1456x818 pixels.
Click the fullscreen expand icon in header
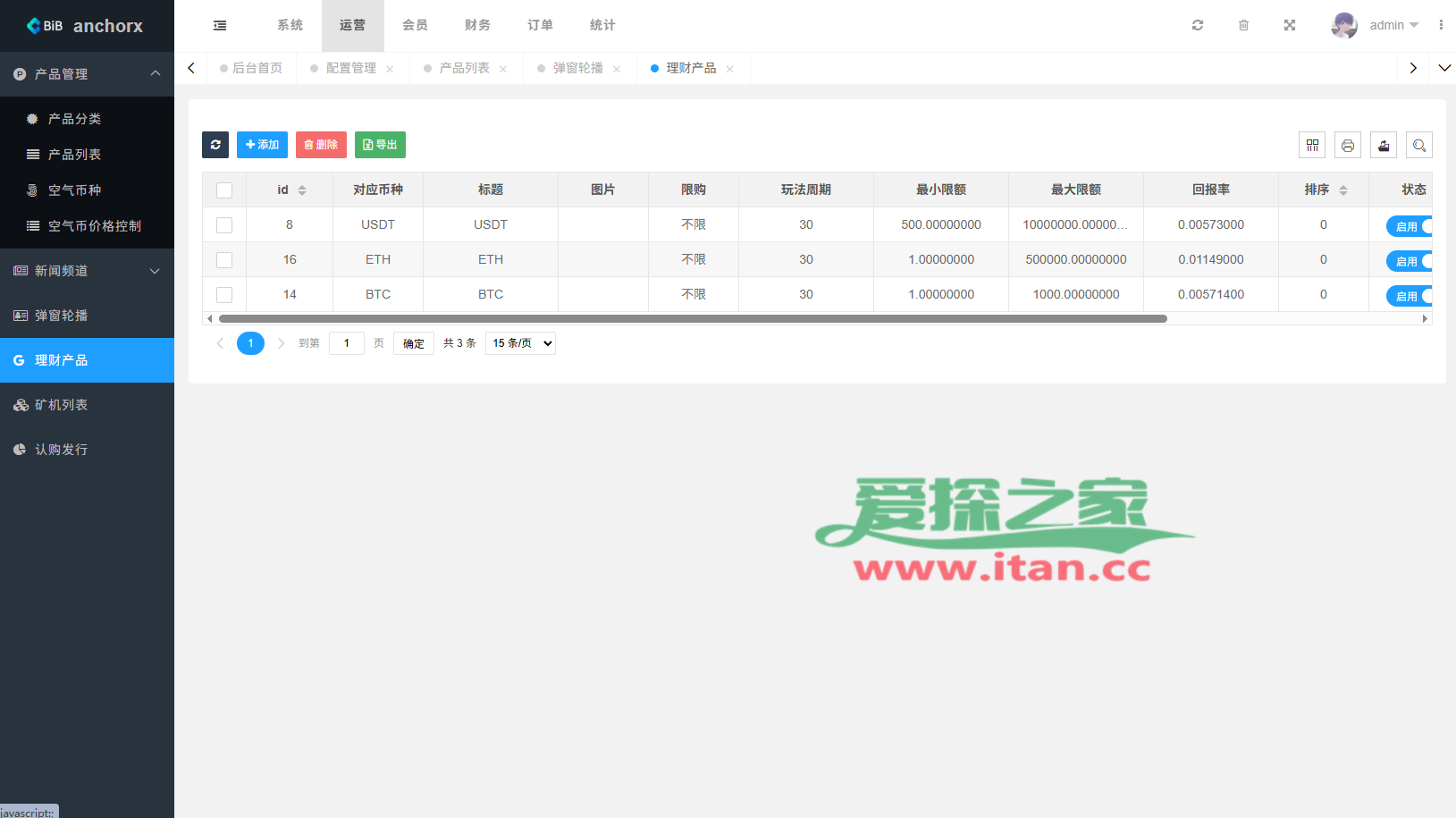[1290, 25]
